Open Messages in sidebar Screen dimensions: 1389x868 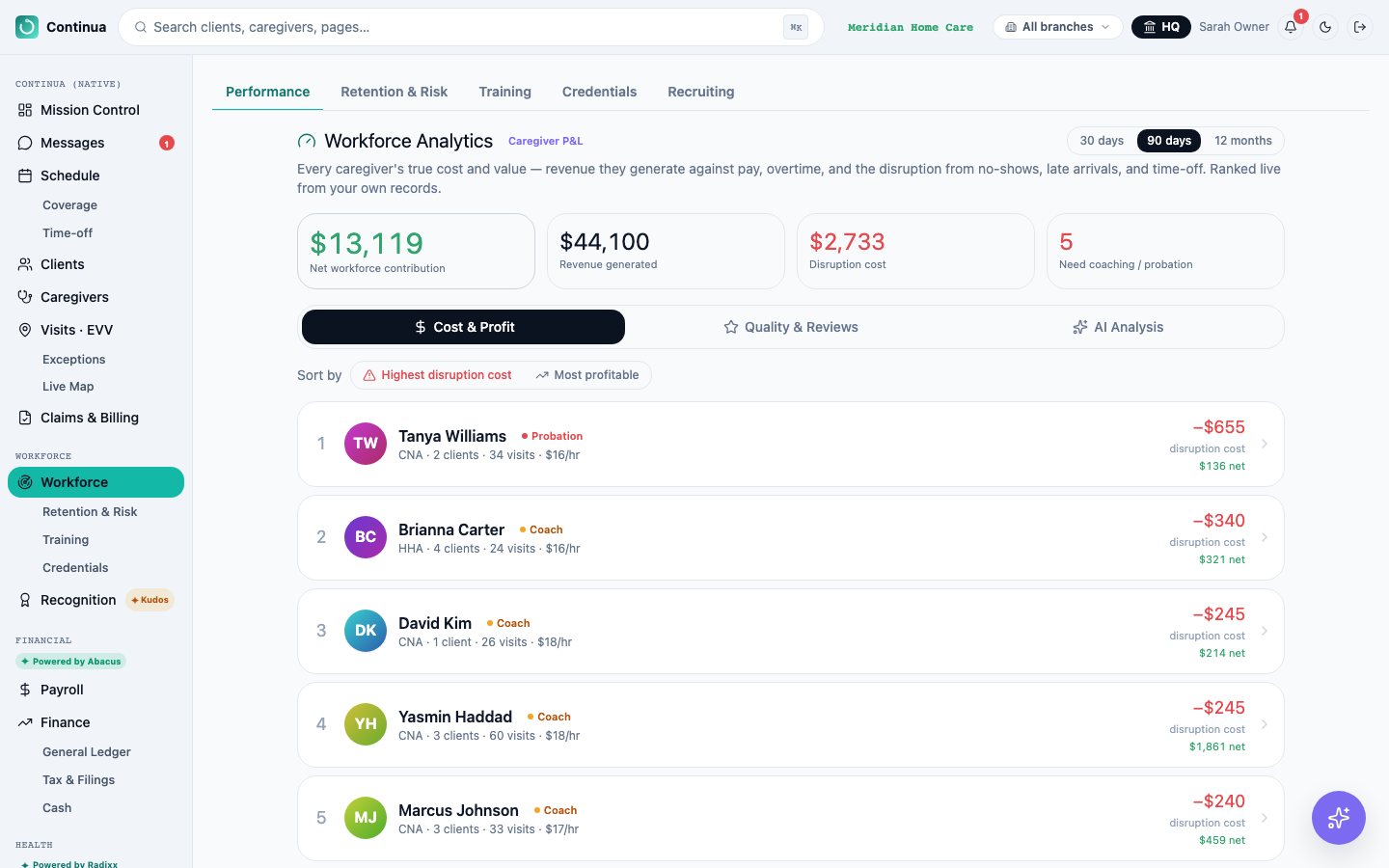click(x=95, y=143)
